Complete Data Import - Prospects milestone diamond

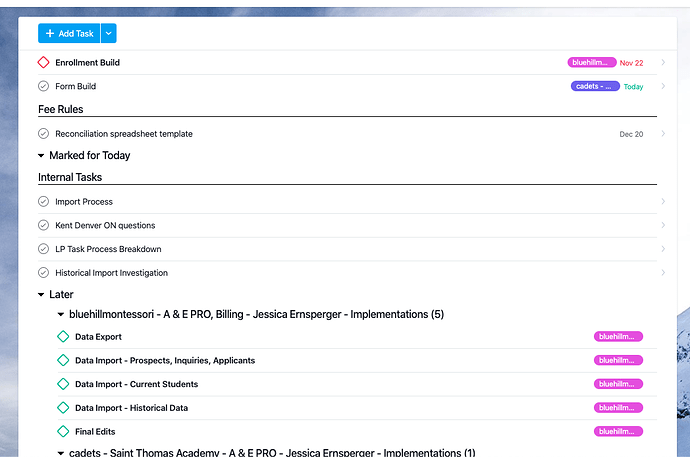63,360
